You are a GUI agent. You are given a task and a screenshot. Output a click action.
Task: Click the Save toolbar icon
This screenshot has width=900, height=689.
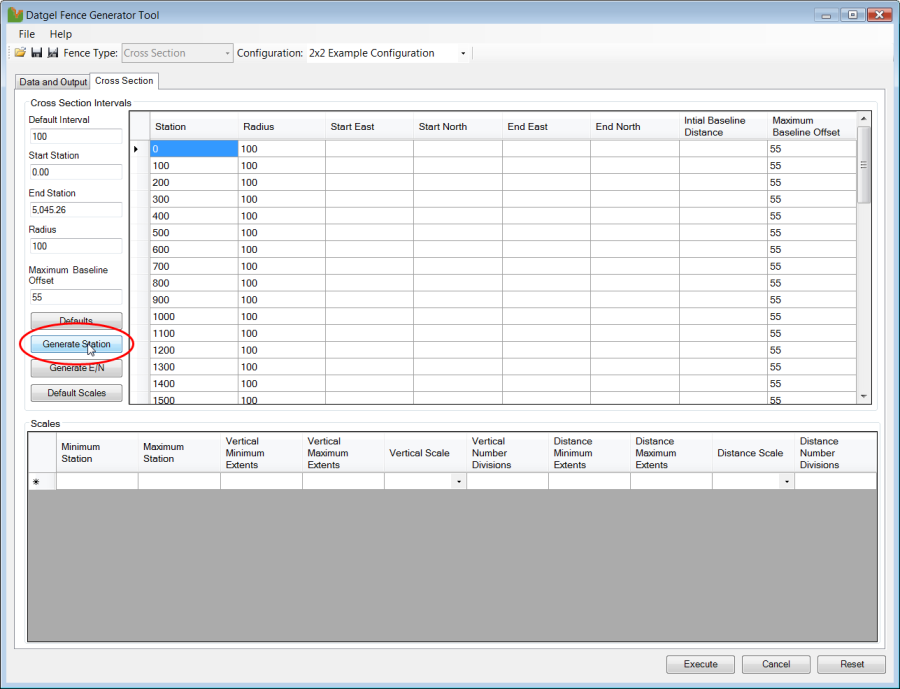click(x=36, y=53)
